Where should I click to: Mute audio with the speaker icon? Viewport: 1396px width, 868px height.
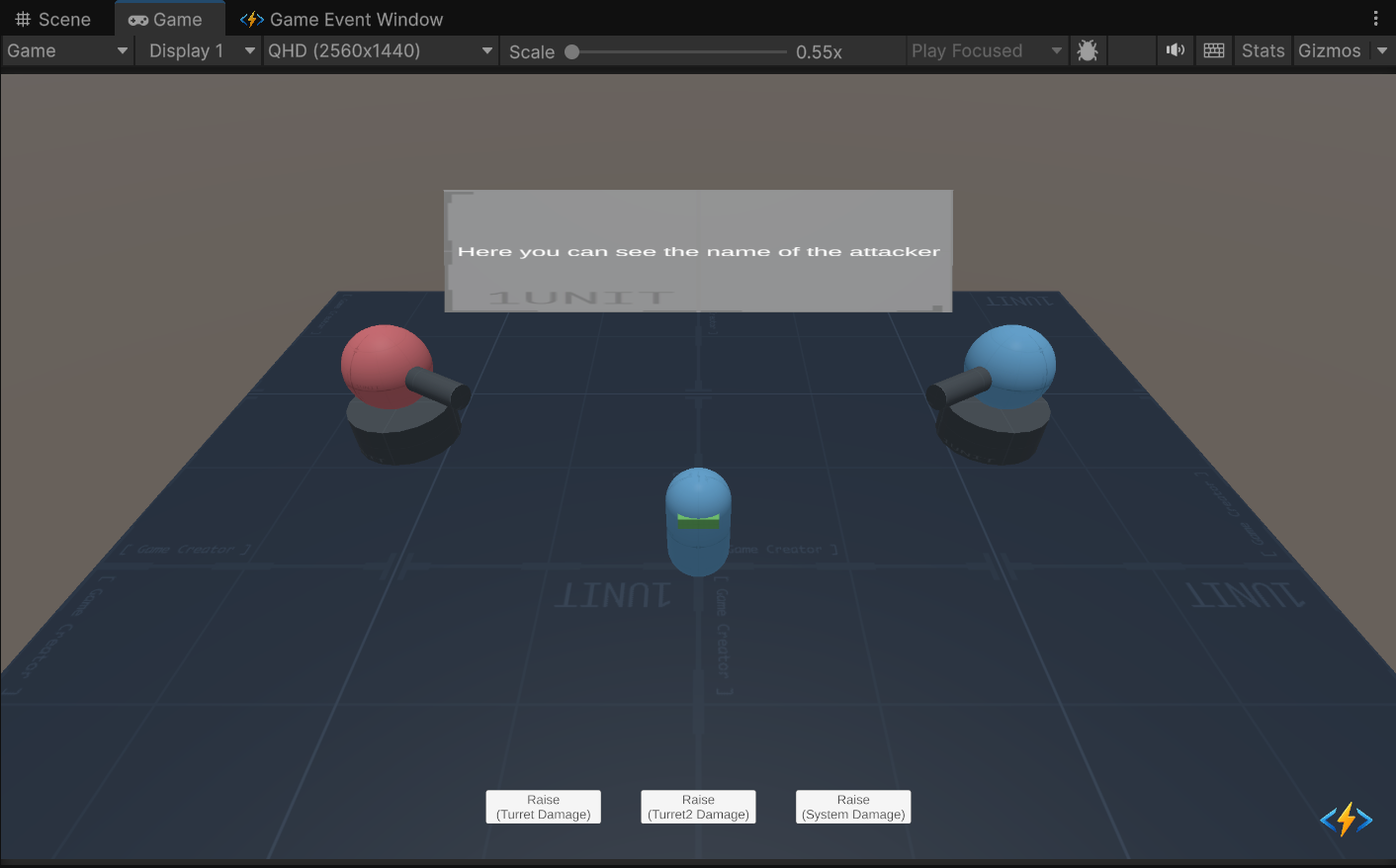pos(1175,50)
